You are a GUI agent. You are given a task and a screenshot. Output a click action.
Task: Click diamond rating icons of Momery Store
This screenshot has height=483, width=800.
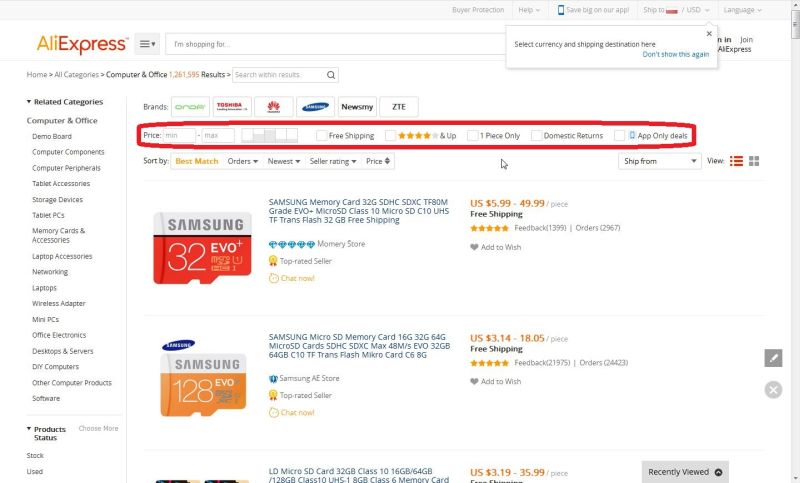click(292, 244)
